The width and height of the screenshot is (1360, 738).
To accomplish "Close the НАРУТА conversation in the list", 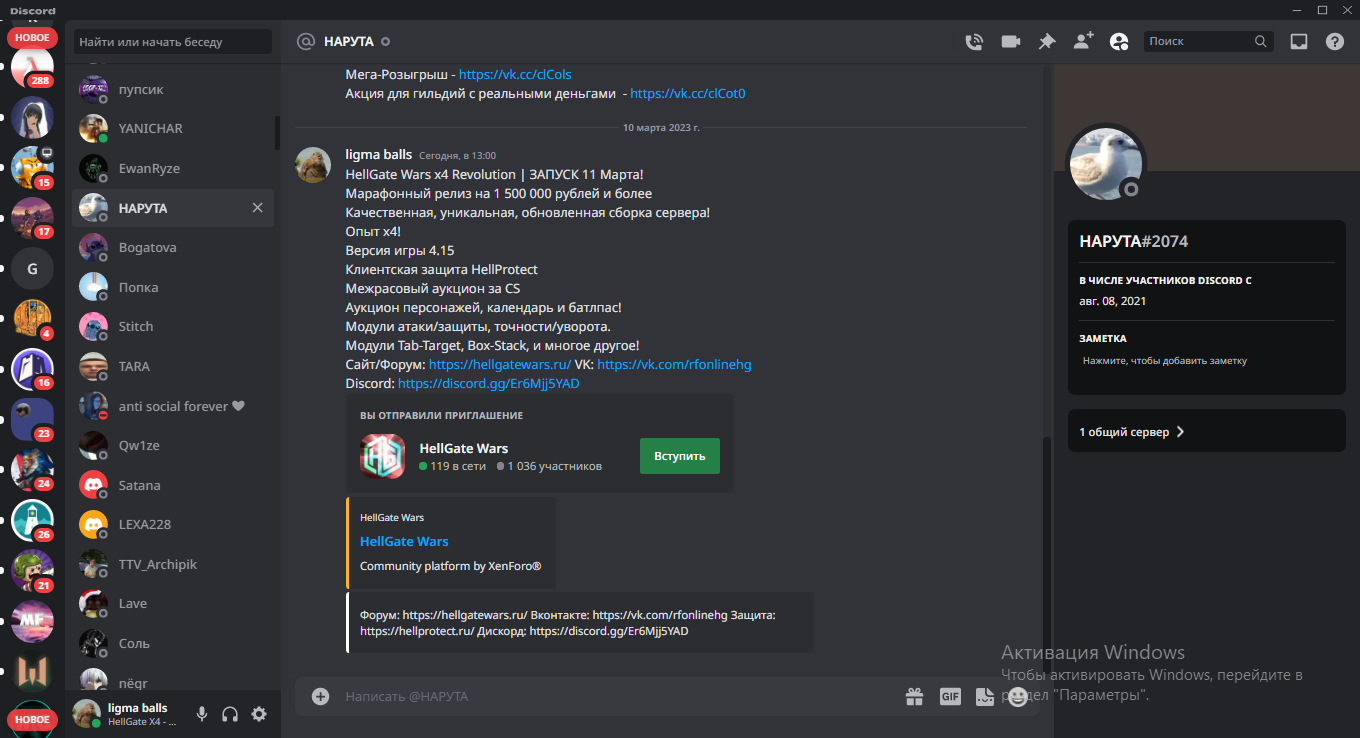I will (x=257, y=208).
